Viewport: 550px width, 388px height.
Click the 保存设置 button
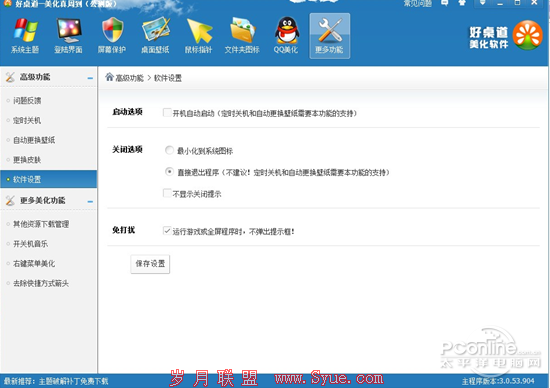[150, 264]
